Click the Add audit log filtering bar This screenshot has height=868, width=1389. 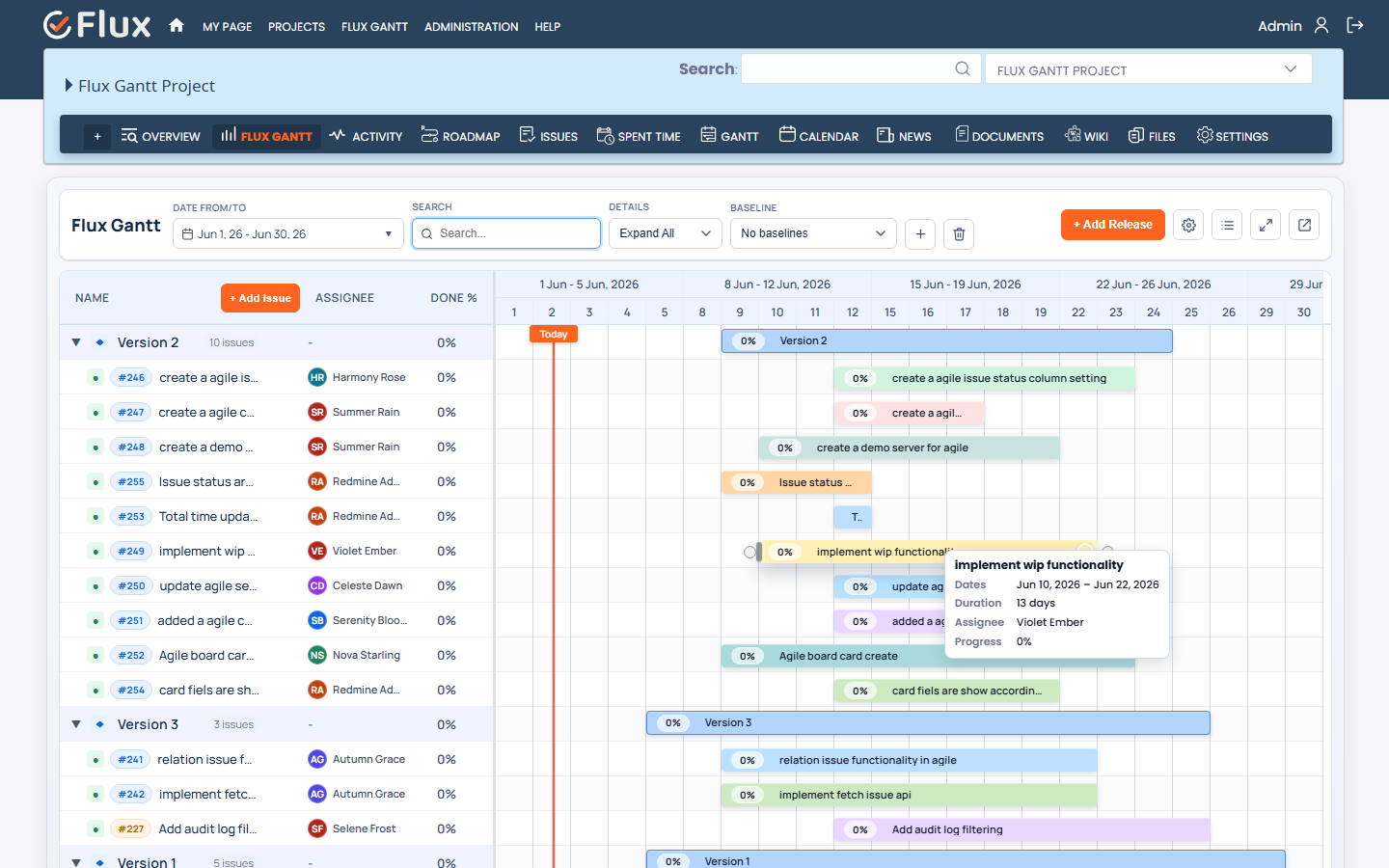[x=1021, y=829]
